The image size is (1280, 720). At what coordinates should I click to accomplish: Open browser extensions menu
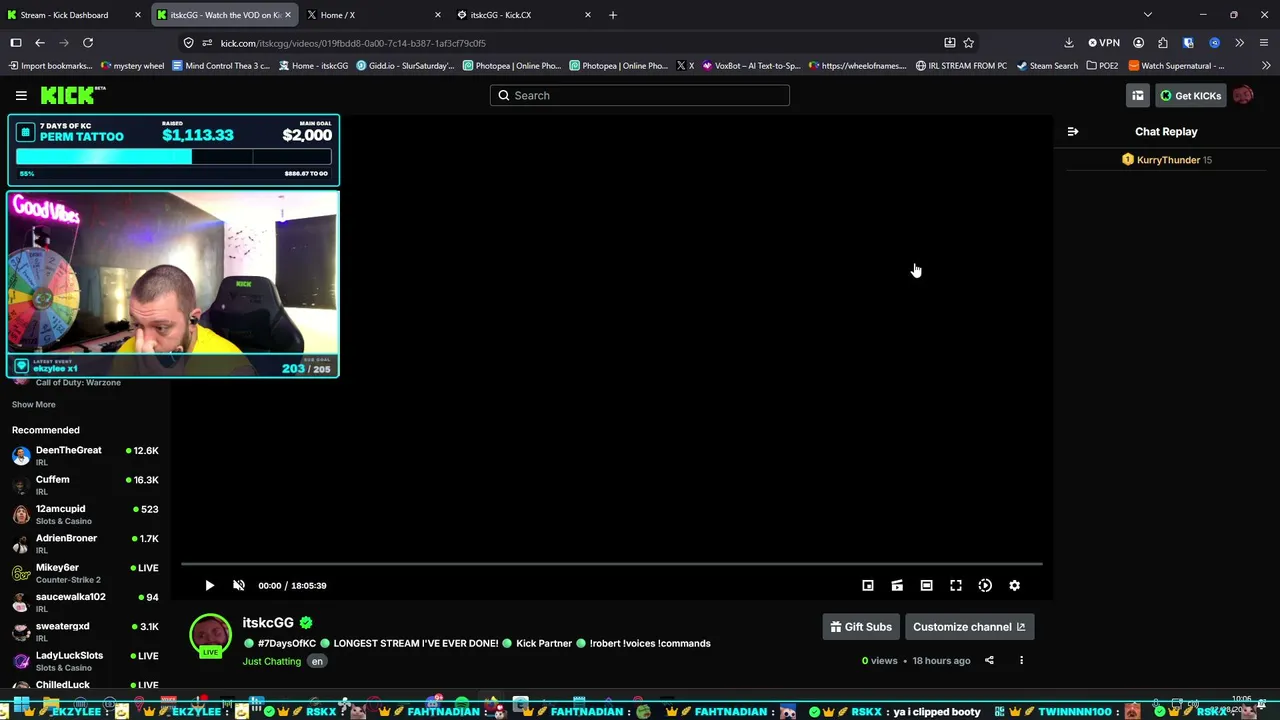tap(1163, 43)
